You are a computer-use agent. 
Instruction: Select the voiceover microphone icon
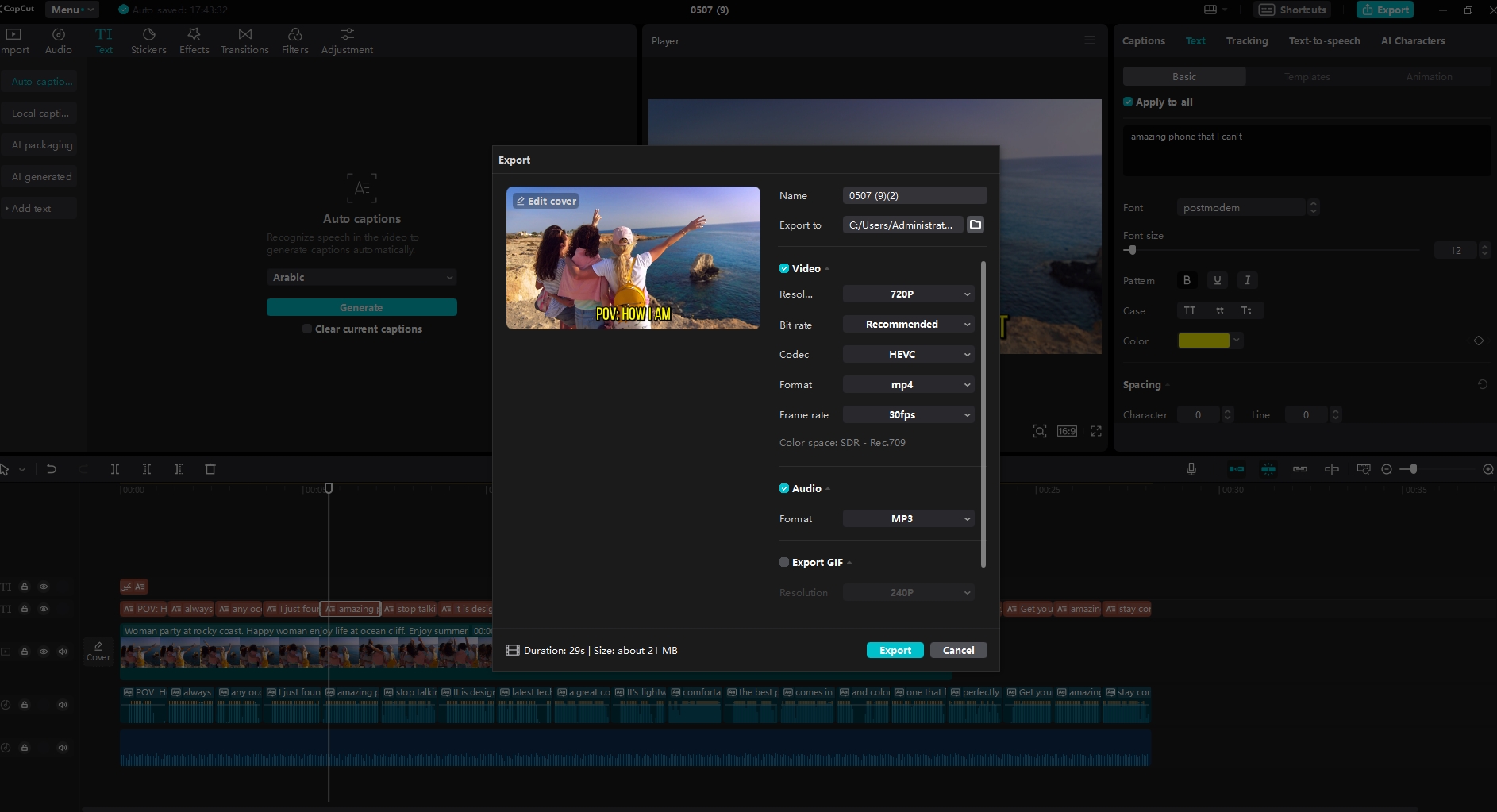click(x=1191, y=469)
